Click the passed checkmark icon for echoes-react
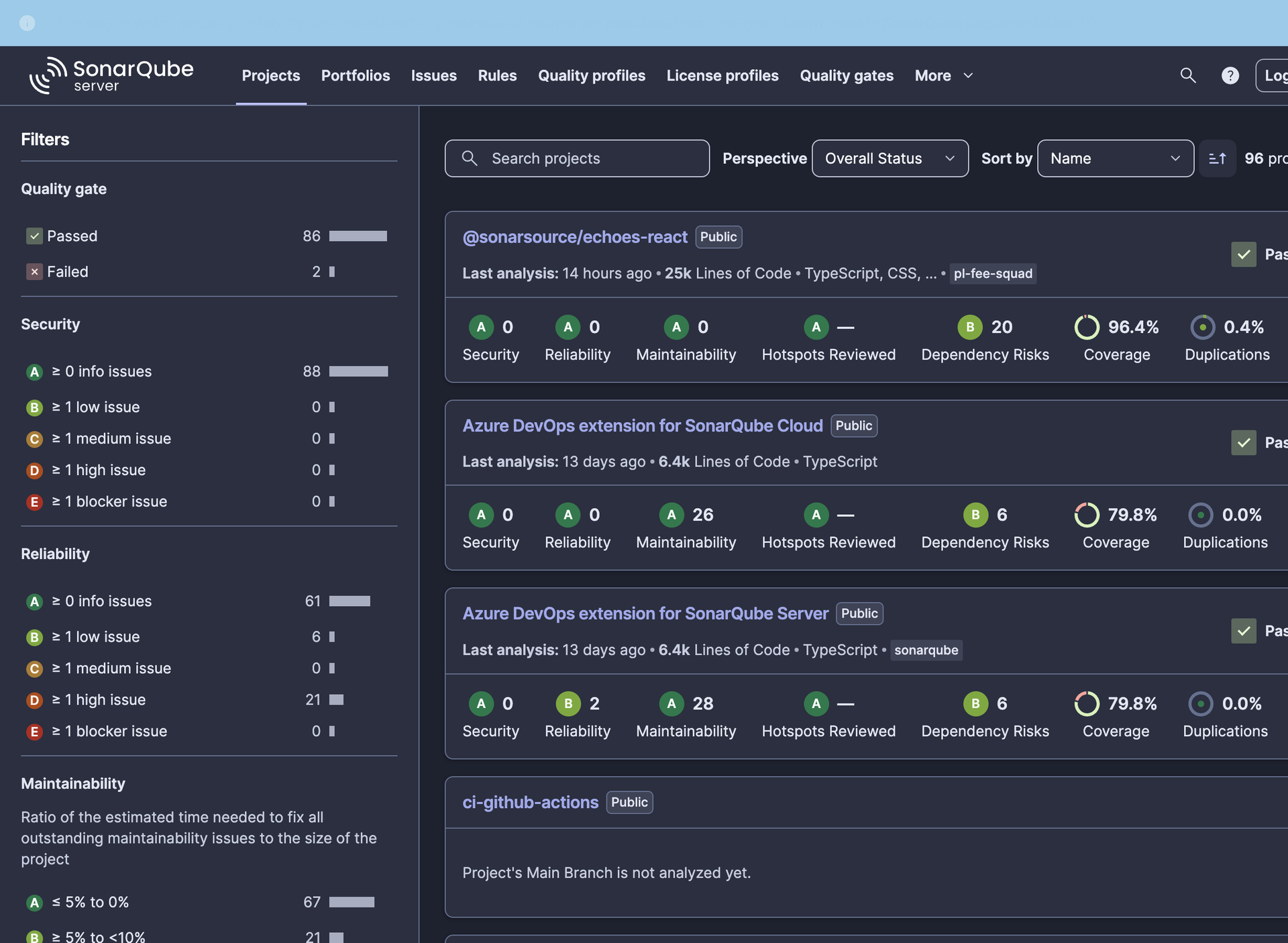The image size is (1288, 943). (1244, 254)
